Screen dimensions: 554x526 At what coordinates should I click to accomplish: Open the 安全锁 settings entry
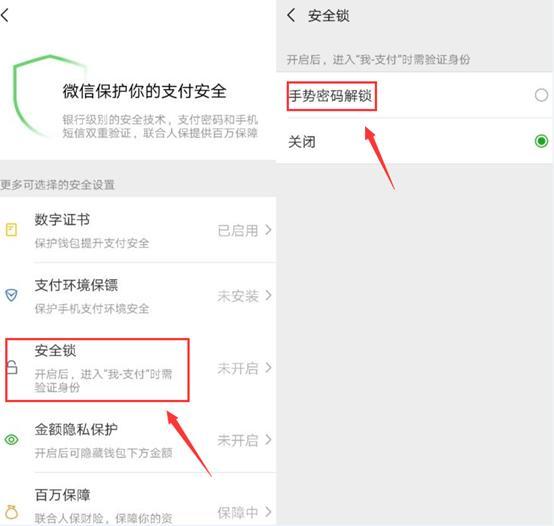138,368
